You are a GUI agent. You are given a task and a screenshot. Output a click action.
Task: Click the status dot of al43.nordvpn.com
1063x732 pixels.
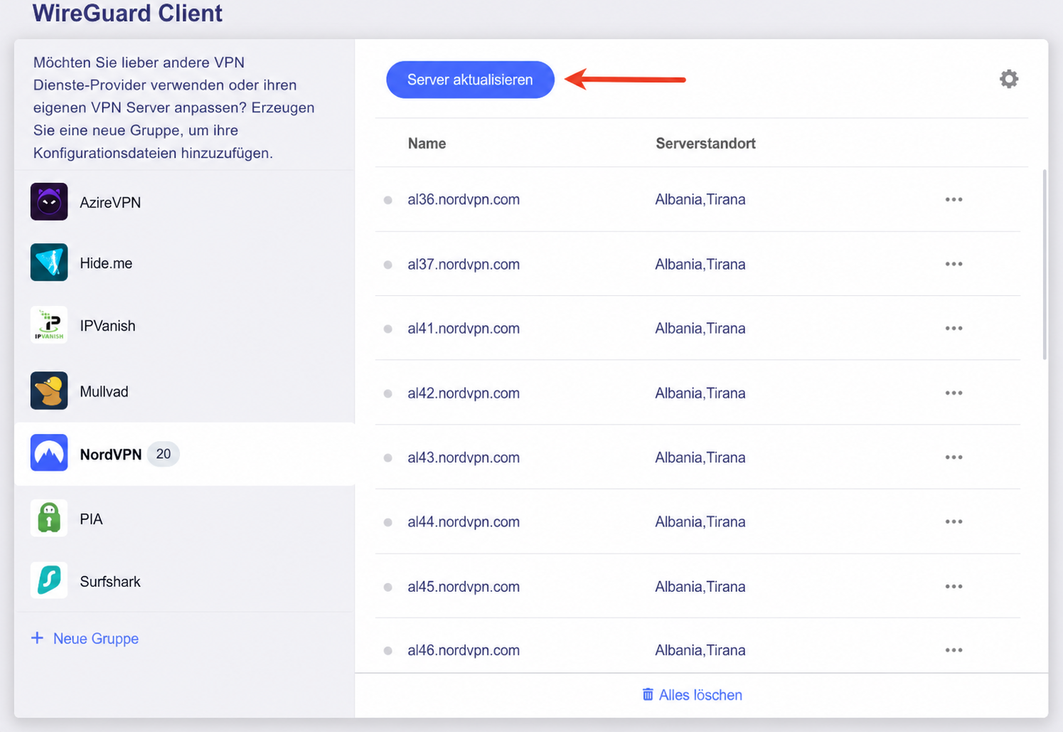[x=388, y=458]
